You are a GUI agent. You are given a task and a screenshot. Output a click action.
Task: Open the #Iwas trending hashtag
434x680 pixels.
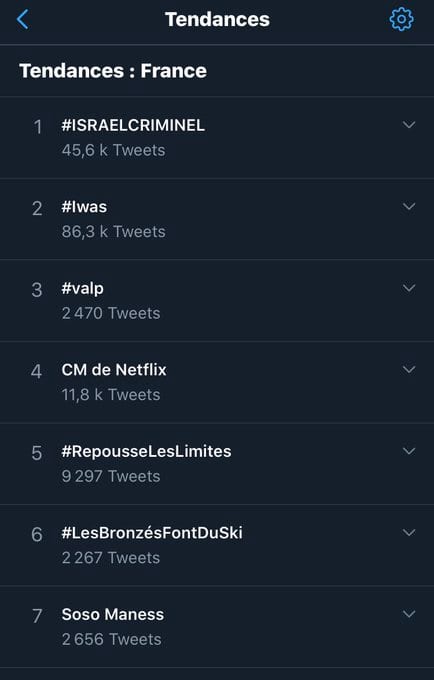[x=84, y=207]
